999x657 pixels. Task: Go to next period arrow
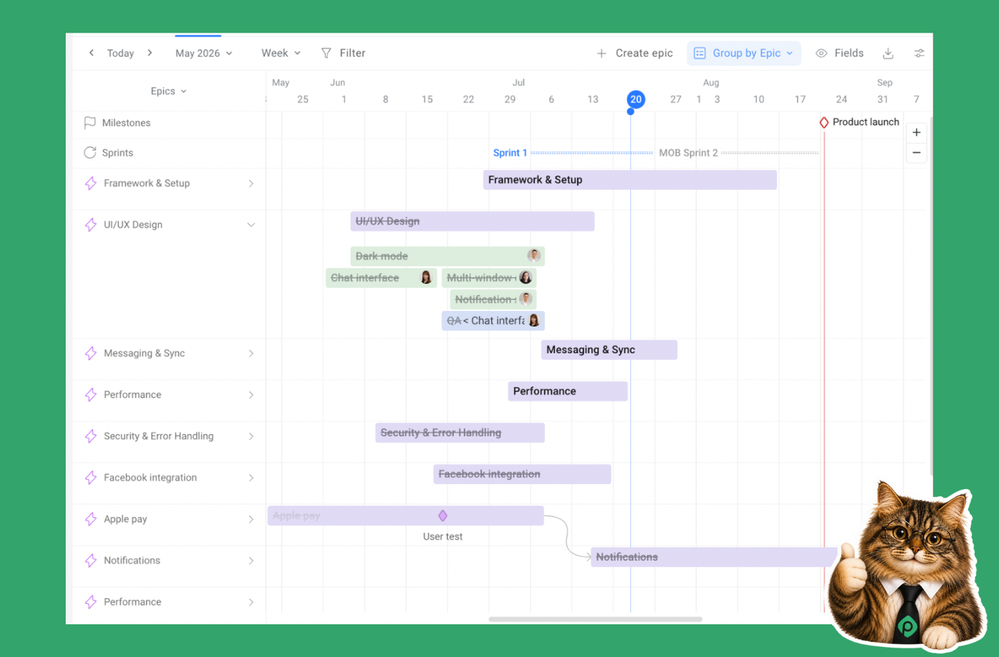click(x=150, y=53)
